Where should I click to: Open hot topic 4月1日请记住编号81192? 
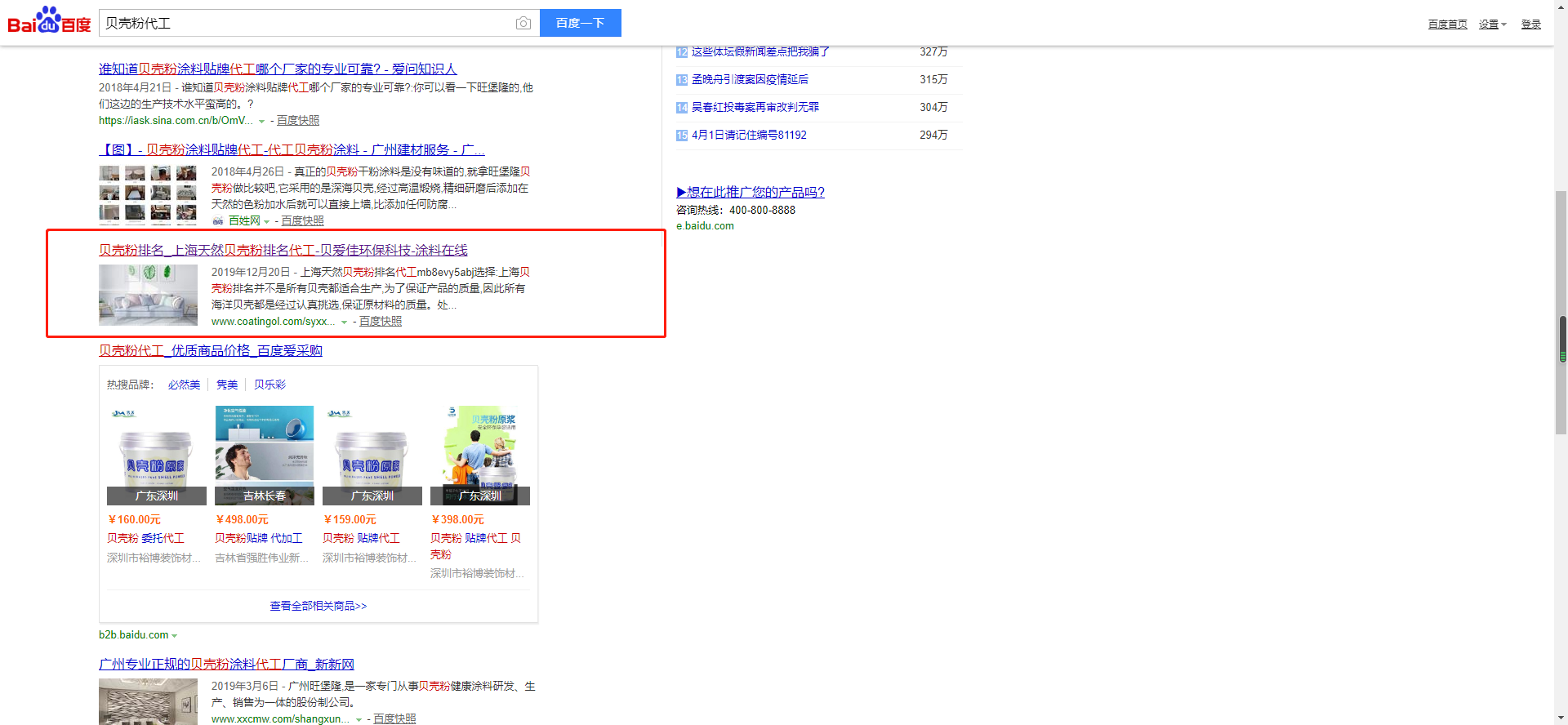749,135
